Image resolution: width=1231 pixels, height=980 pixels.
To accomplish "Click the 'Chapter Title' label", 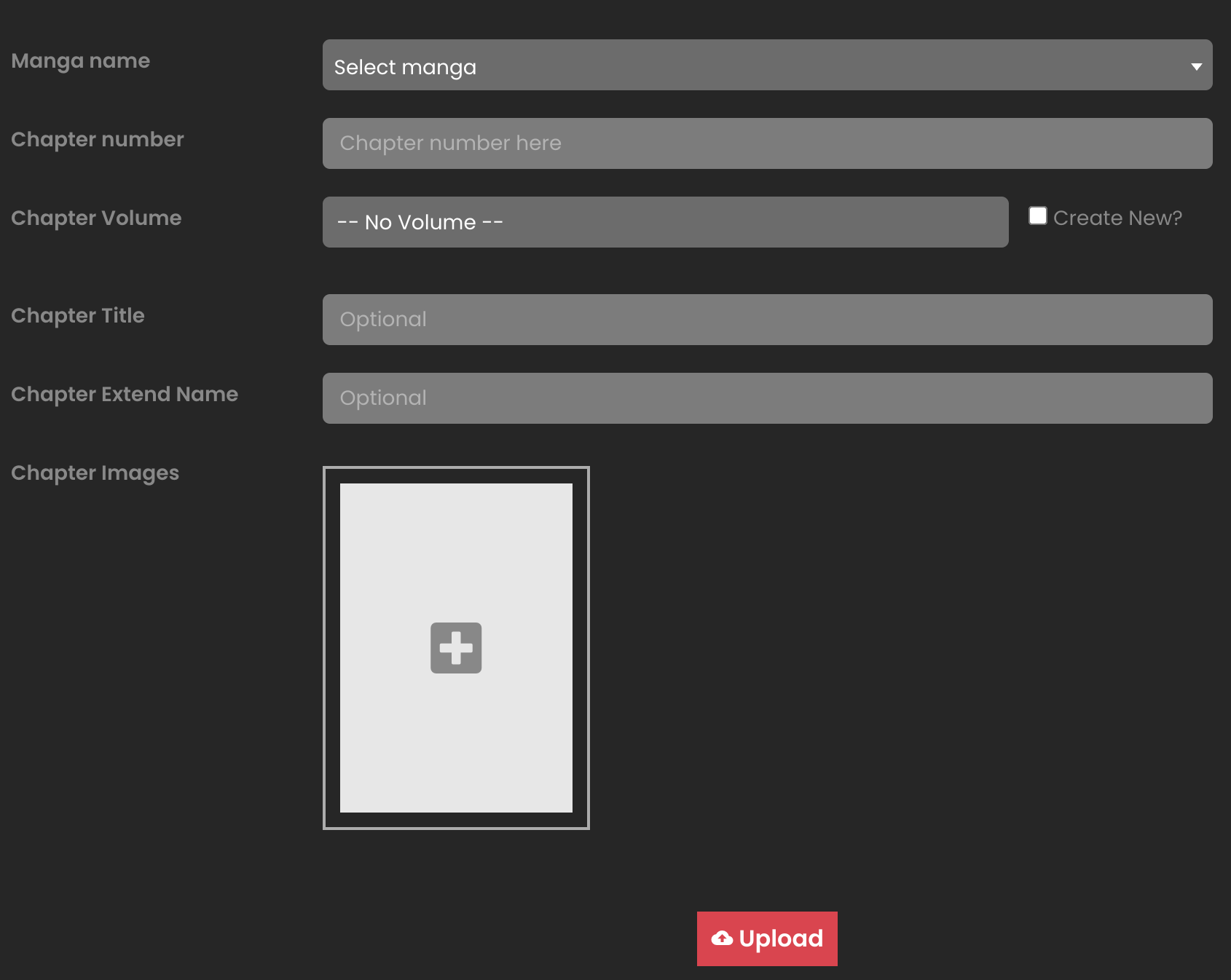I will pyautogui.click(x=78, y=316).
